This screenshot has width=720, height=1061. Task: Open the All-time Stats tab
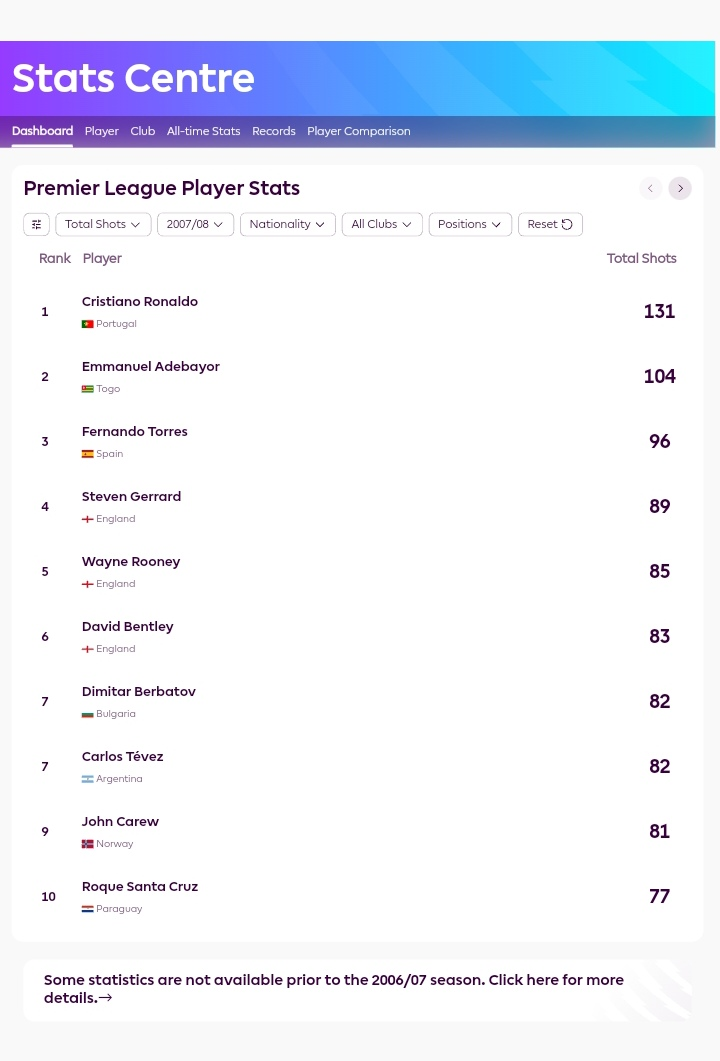[x=204, y=131]
